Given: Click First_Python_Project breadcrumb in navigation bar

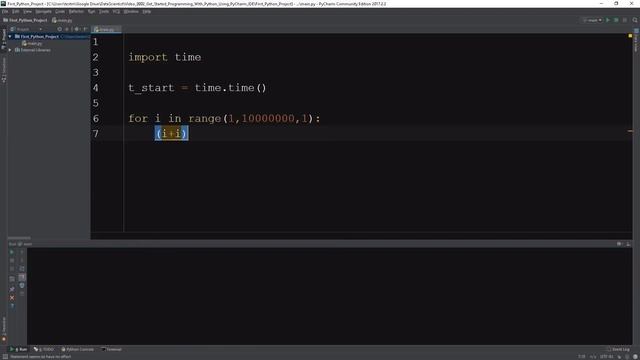Looking at the screenshot, I should click(x=25, y=20).
